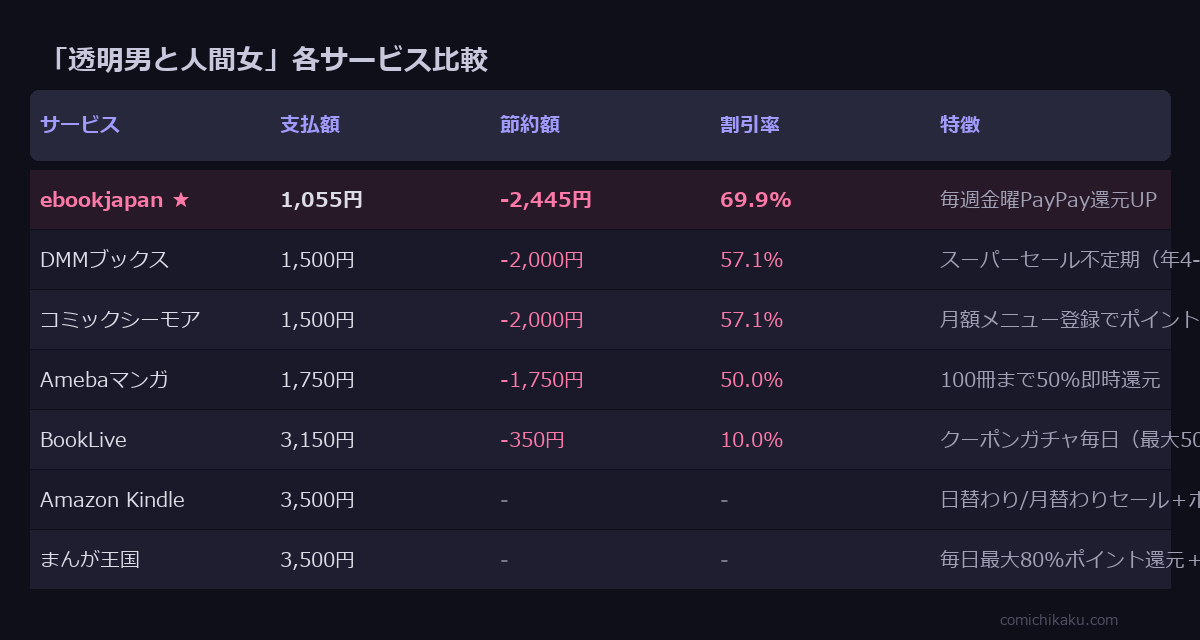Click the DMMブックス row name
Image resolution: width=1200 pixels, height=640 pixels.
coord(105,260)
